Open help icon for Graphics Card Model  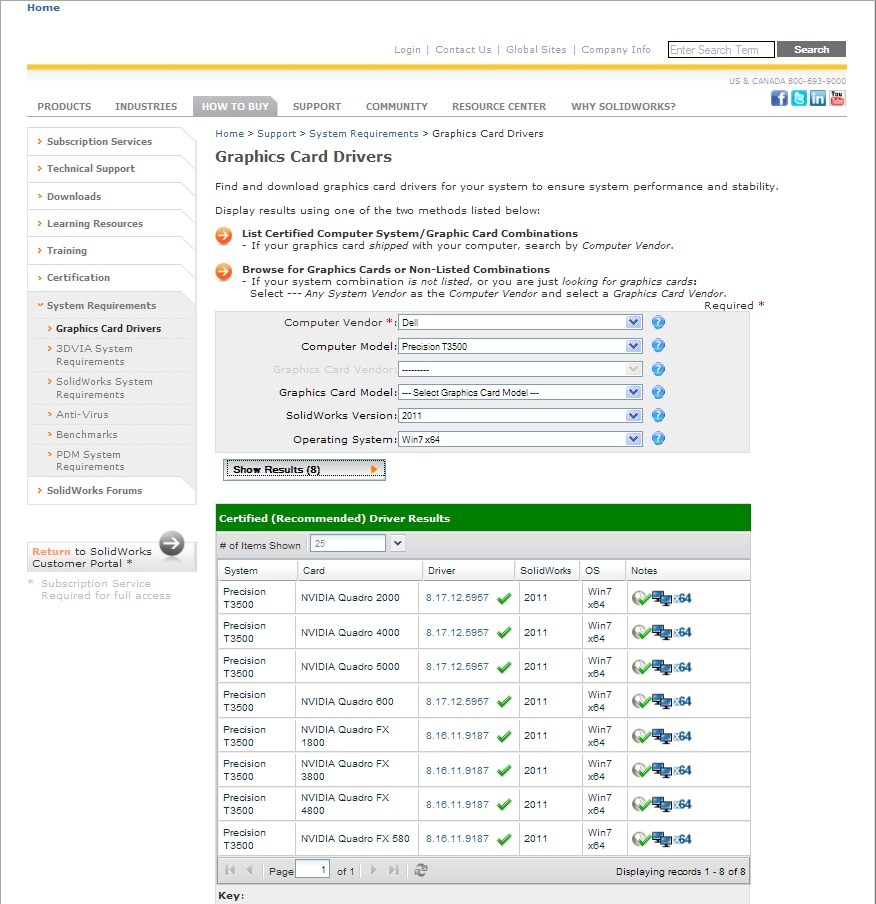pos(658,392)
